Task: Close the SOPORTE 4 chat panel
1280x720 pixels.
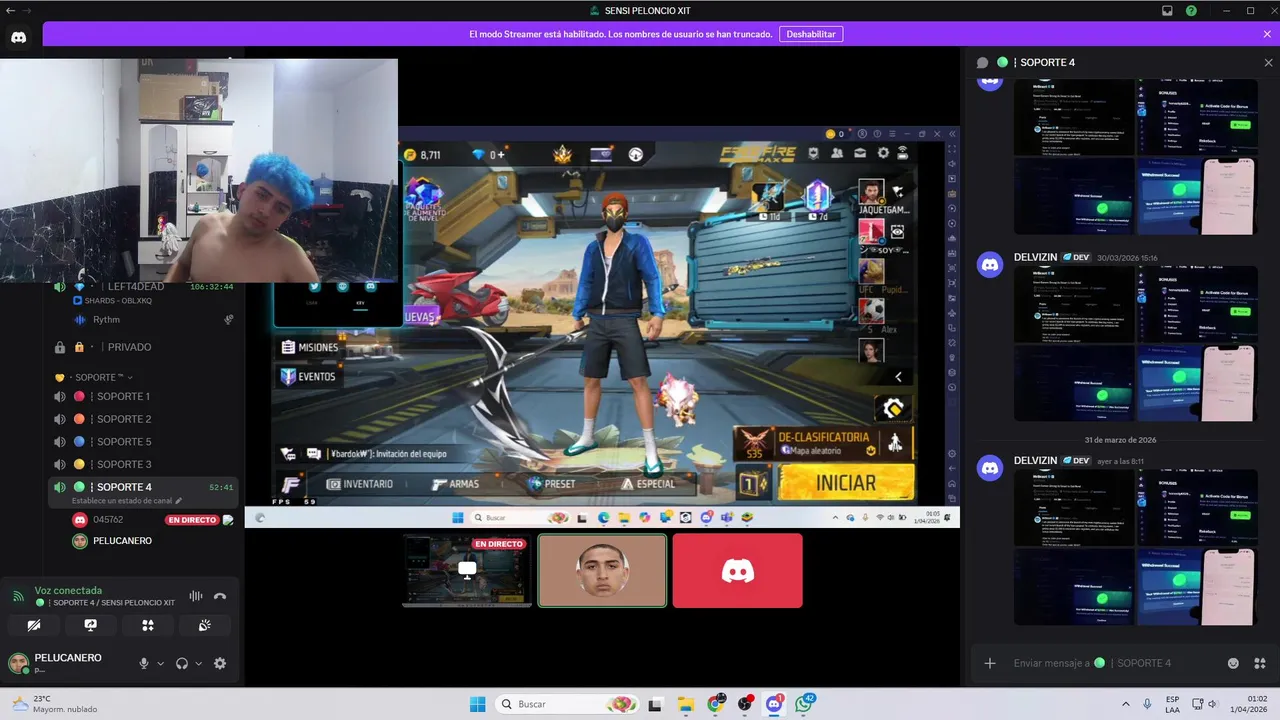Action: (1268, 62)
